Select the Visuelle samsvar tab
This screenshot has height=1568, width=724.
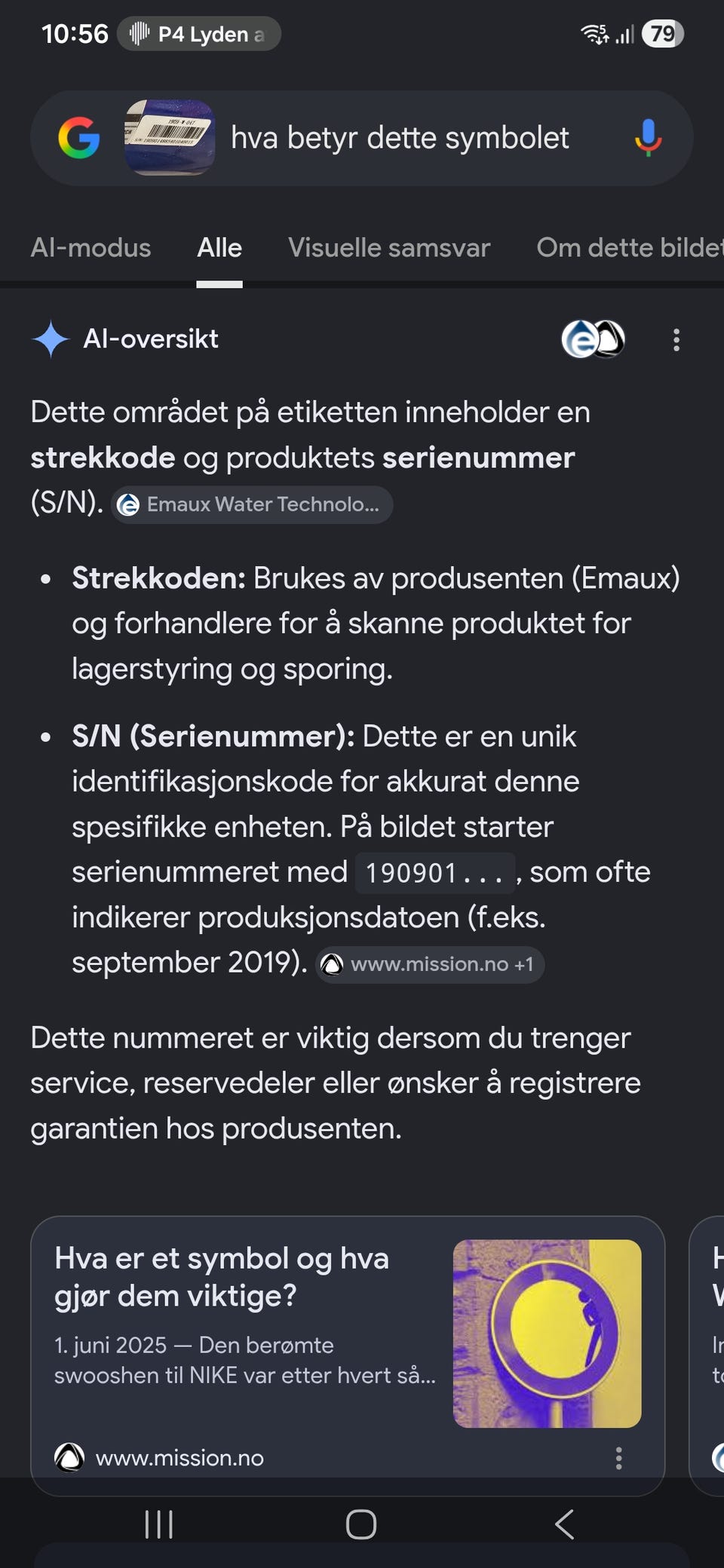tap(389, 247)
